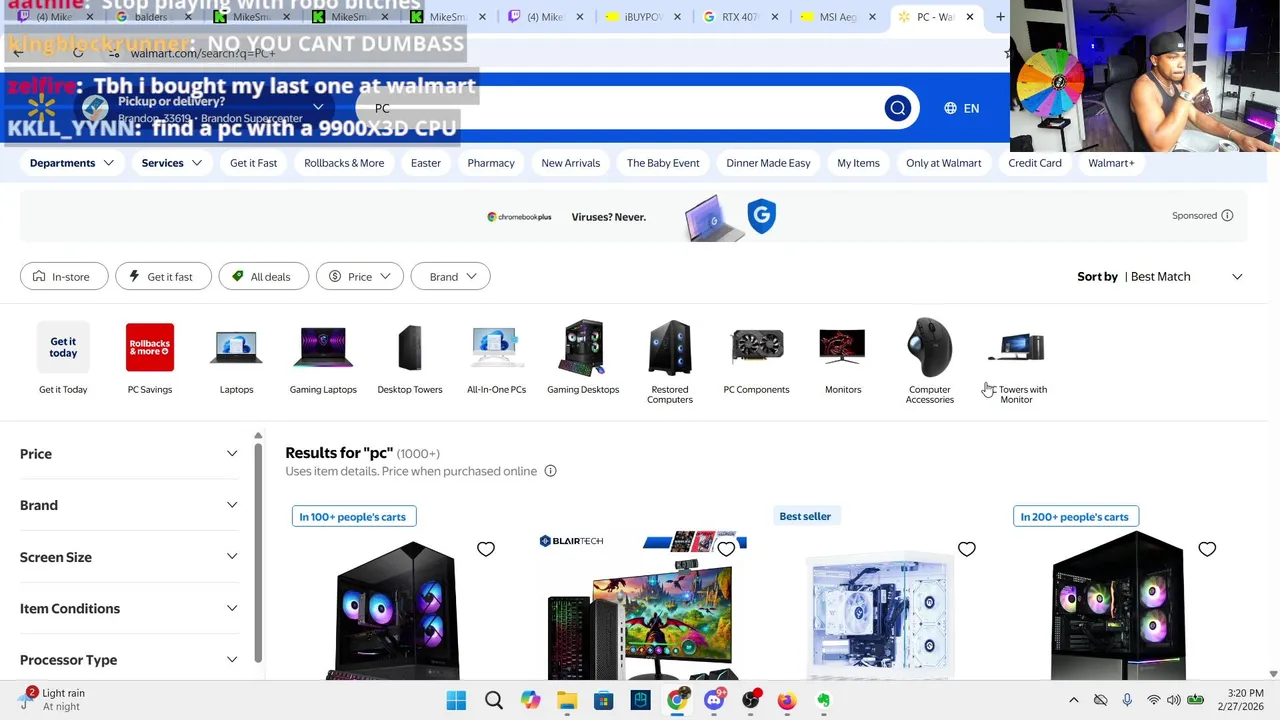
Task: Toggle the In-store filter chip
Action: (x=64, y=277)
